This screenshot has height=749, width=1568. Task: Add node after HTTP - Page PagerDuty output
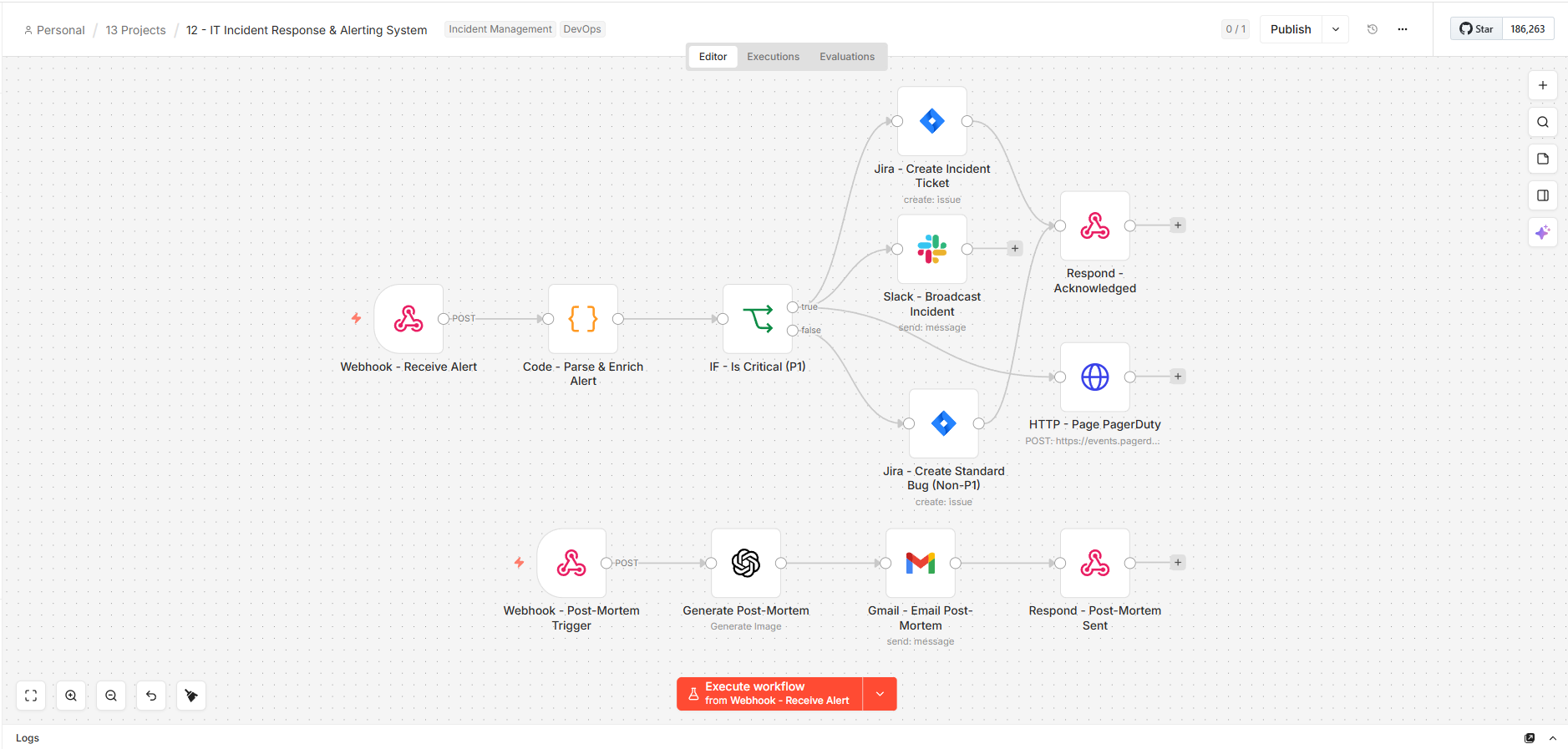click(1178, 377)
